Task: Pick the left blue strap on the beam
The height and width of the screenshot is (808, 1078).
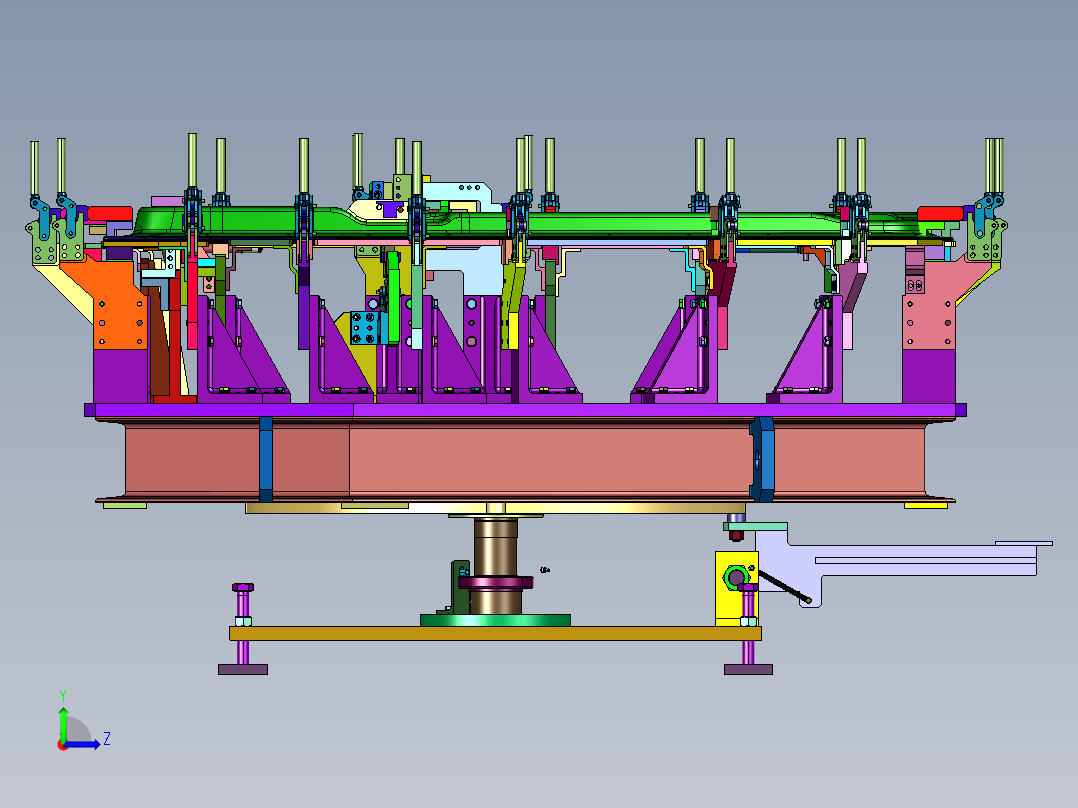Action: [x=266, y=459]
